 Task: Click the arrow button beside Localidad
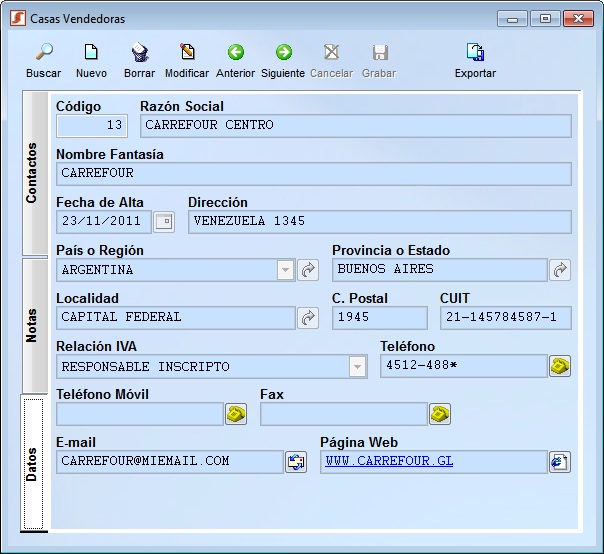(308, 318)
